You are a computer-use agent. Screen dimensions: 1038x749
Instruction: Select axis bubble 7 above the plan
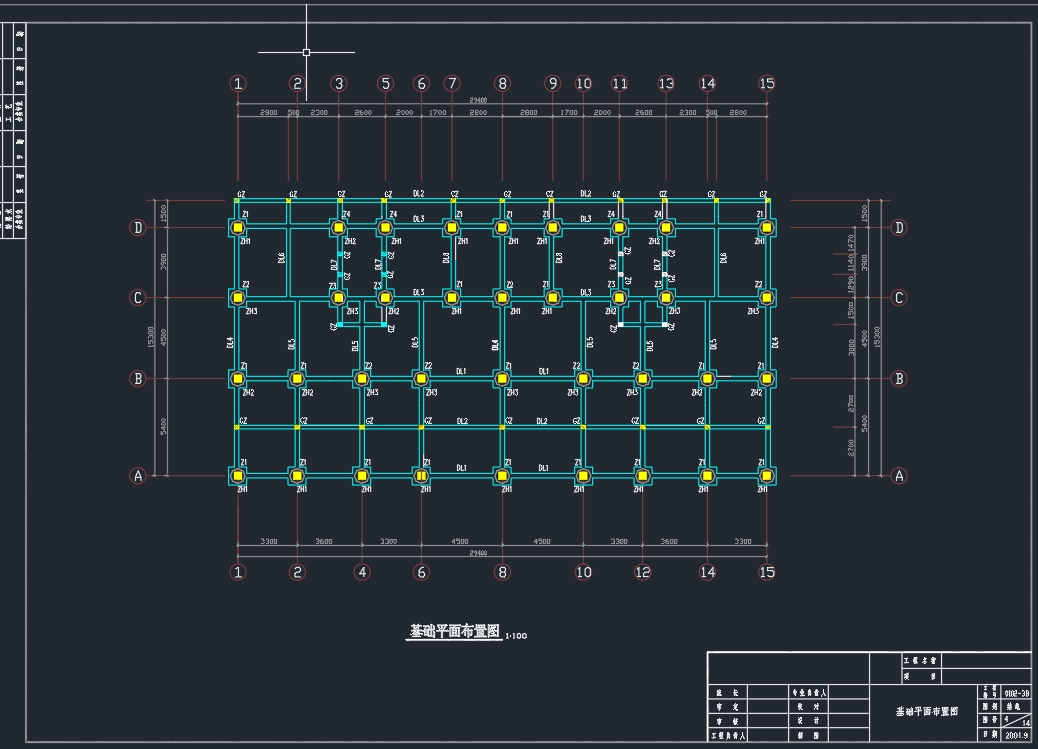click(452, 83)
